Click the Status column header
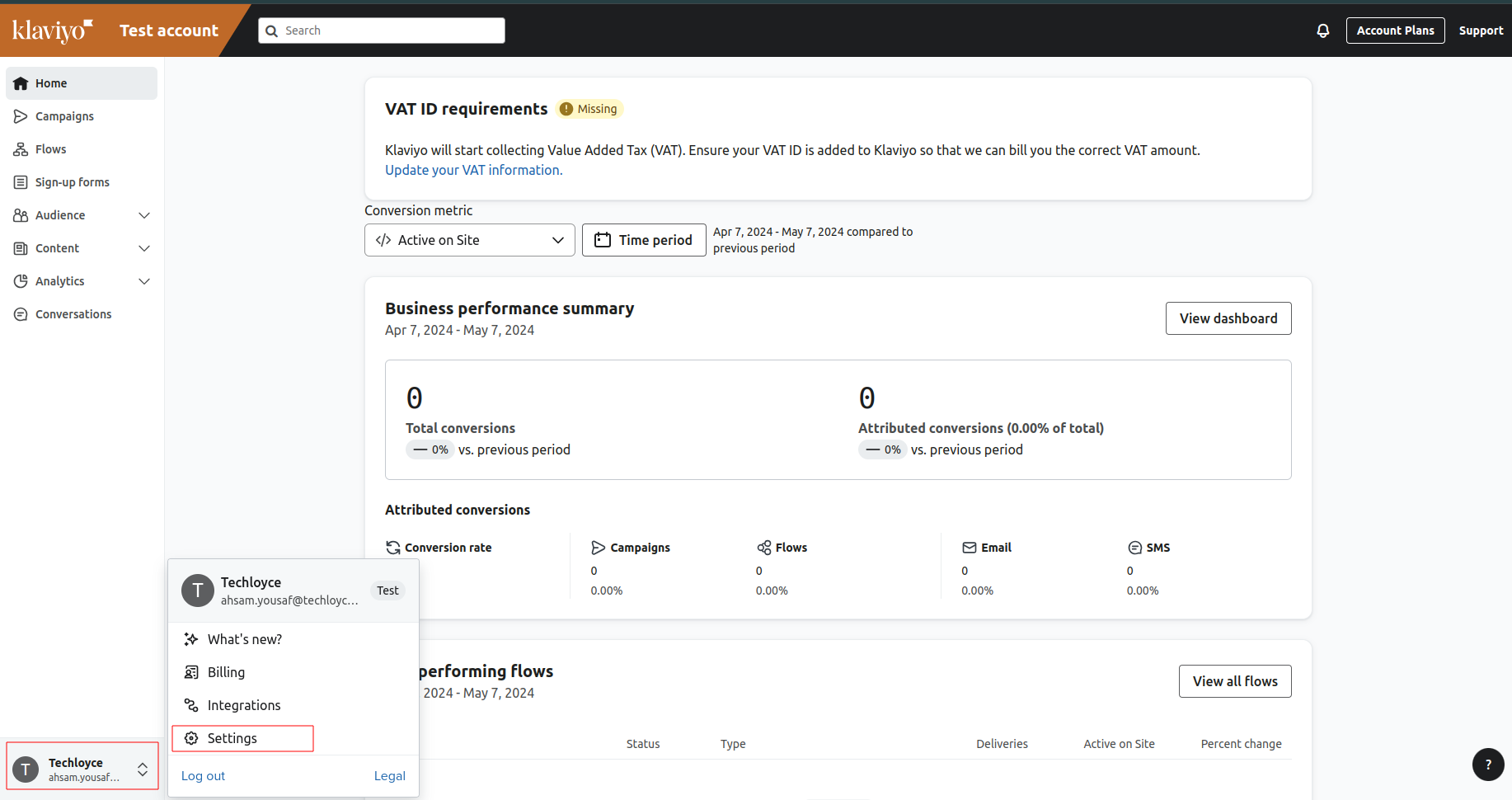This screenshot has width=1512, height=800. (643, 744)
